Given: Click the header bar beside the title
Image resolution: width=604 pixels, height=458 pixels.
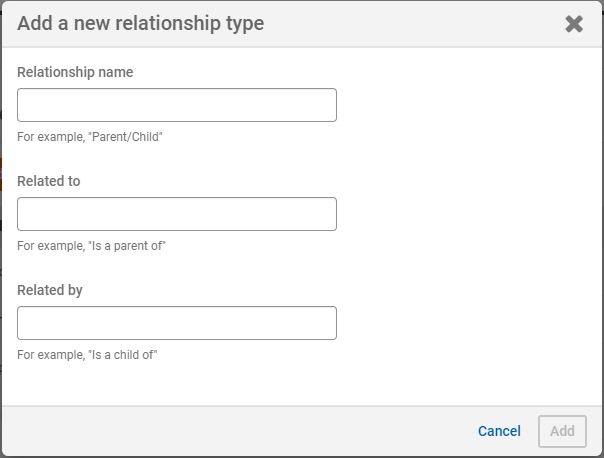Looking at the screenshot, I should [410, 23].
